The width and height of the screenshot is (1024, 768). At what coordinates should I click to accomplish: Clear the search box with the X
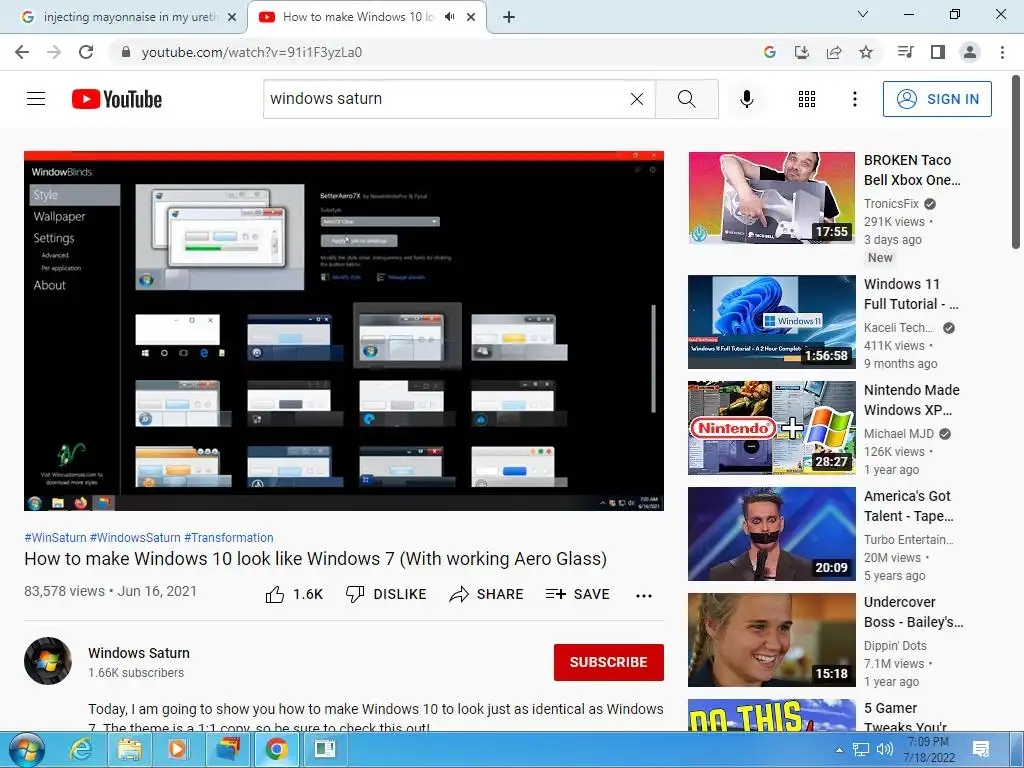(x=637, y=99)
